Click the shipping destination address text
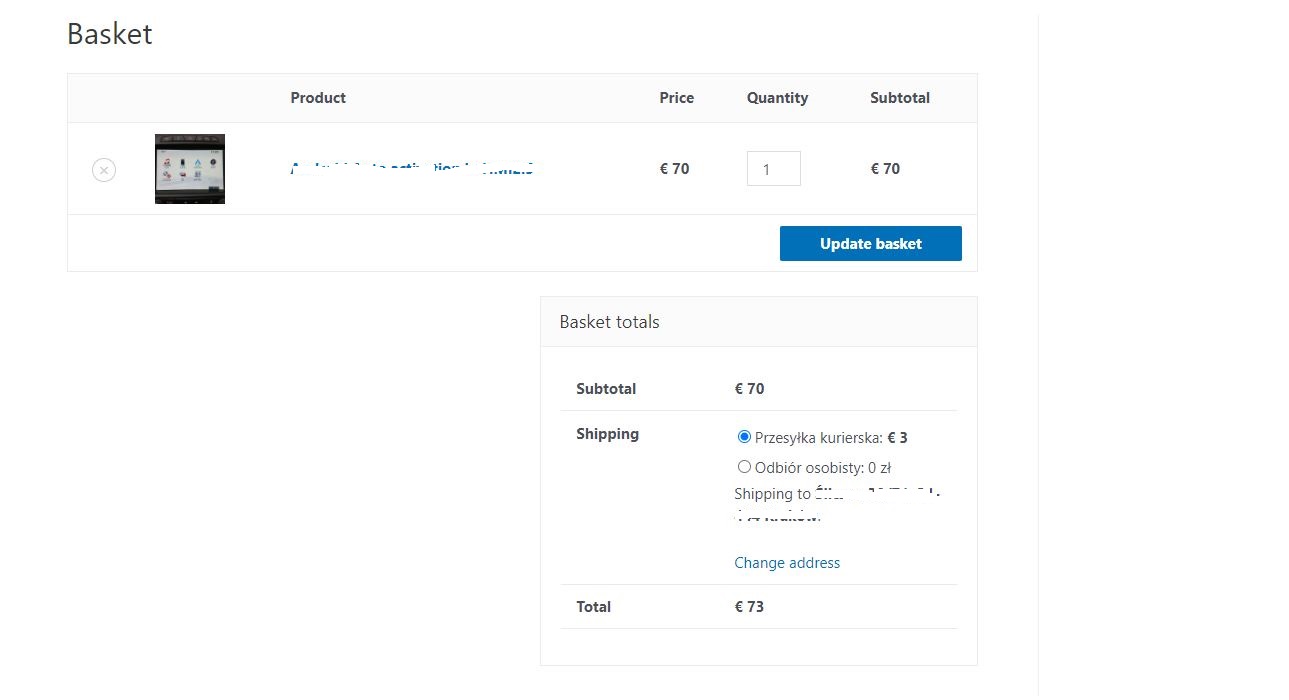The height and width of the screenshot is (700, 1289). click(838, 505)
